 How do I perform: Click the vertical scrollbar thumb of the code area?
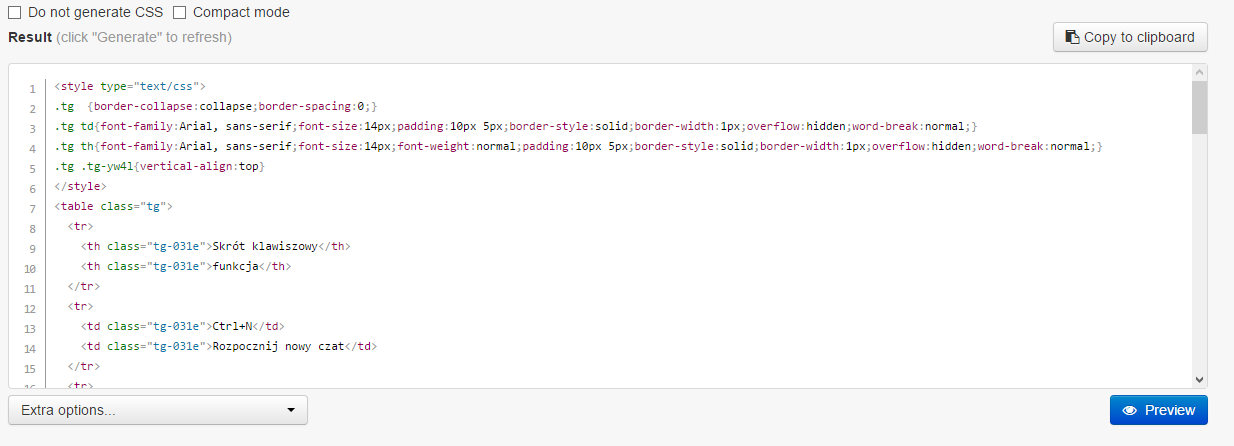pos(1199,107)
